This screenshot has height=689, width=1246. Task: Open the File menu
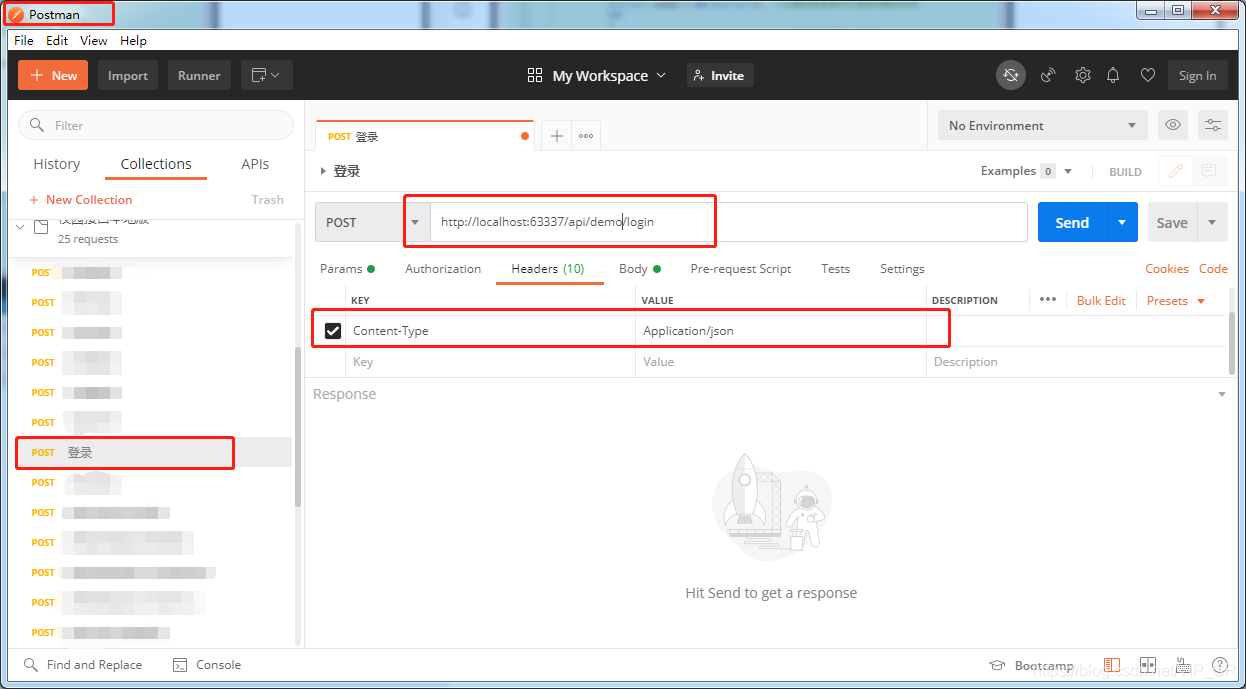pos(24,40)
